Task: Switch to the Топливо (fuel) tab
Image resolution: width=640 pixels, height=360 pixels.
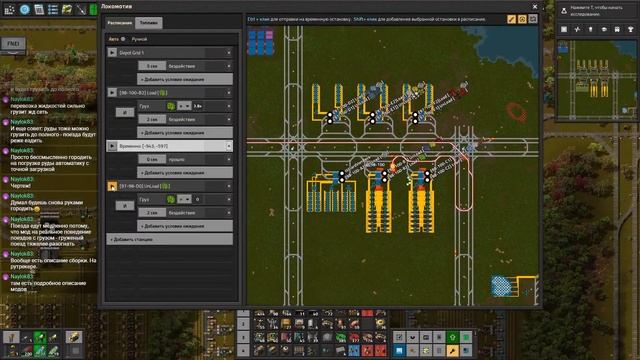Action: tap(149, 23)
